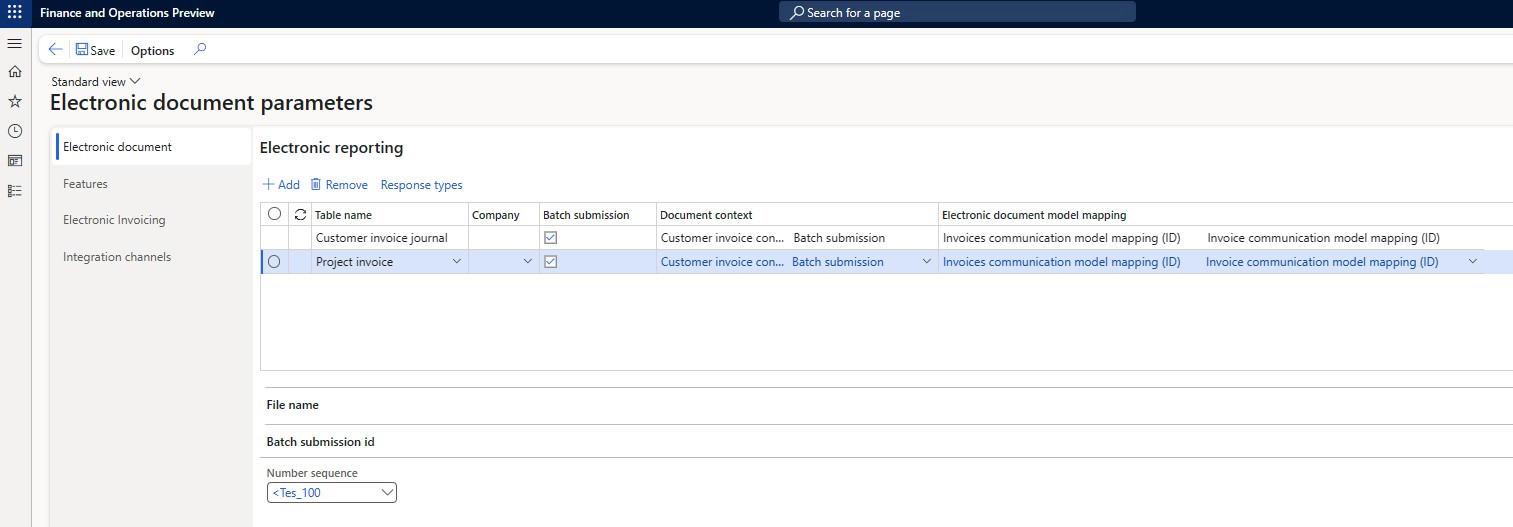Open model mapping dropdown in Project invoice row
Viewport: 1513px width, 527px height.
1472,262
